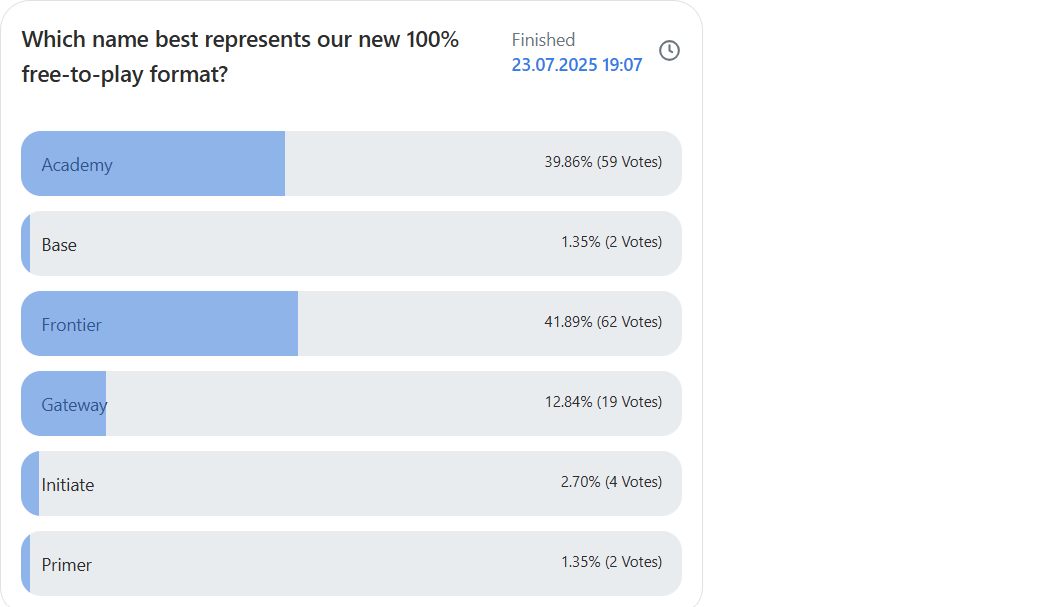Pick the Gateway poll option

(x=351, y=404)
